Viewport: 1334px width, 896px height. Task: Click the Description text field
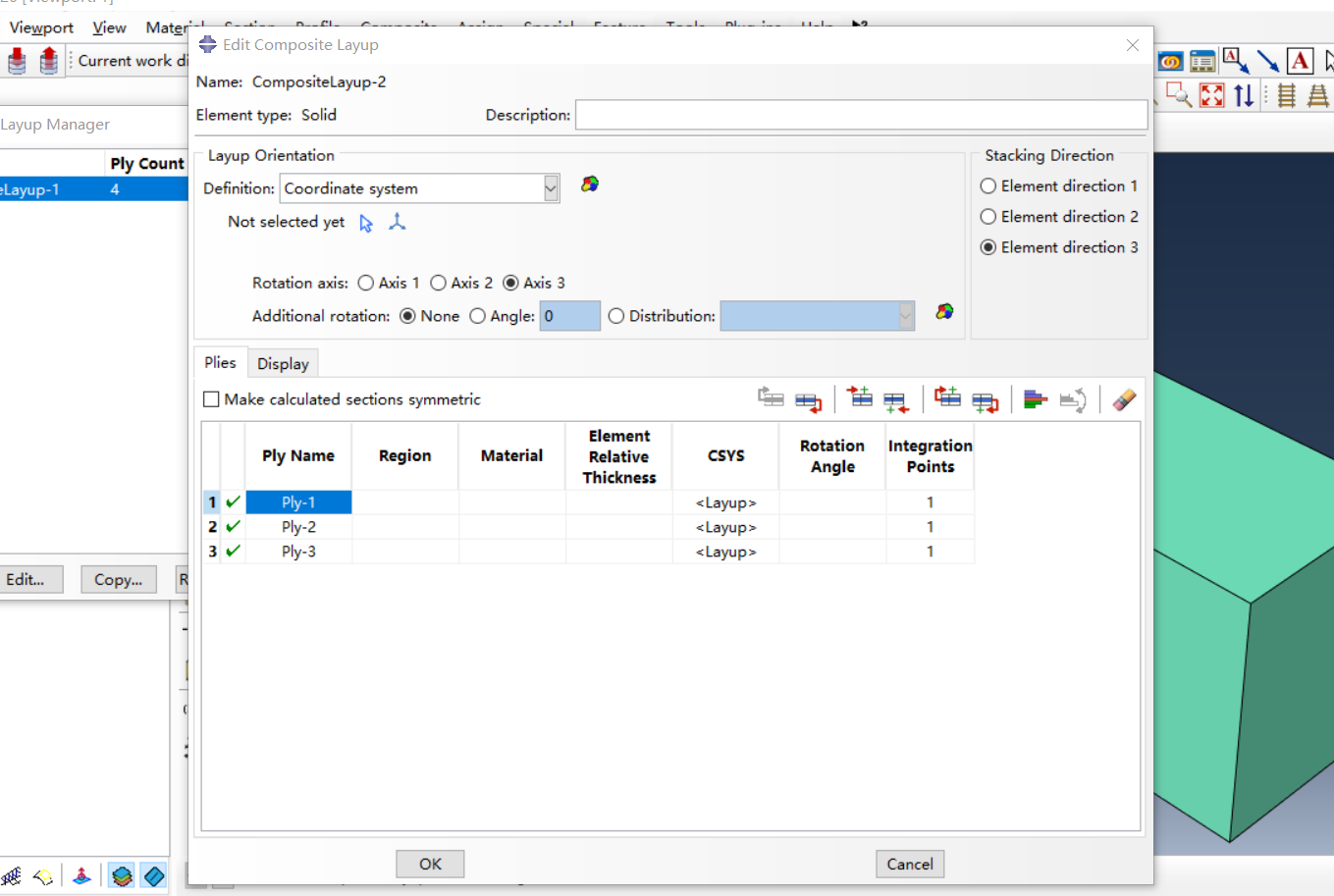[x=860, y=115]
